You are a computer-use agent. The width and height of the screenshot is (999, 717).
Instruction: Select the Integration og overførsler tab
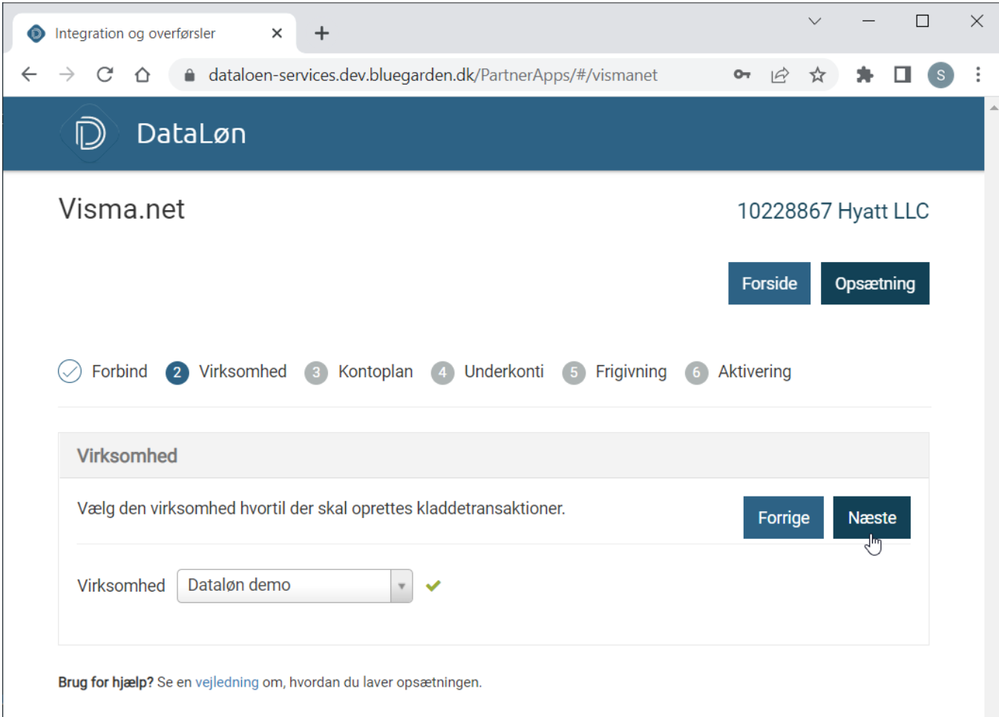point(153,33)
